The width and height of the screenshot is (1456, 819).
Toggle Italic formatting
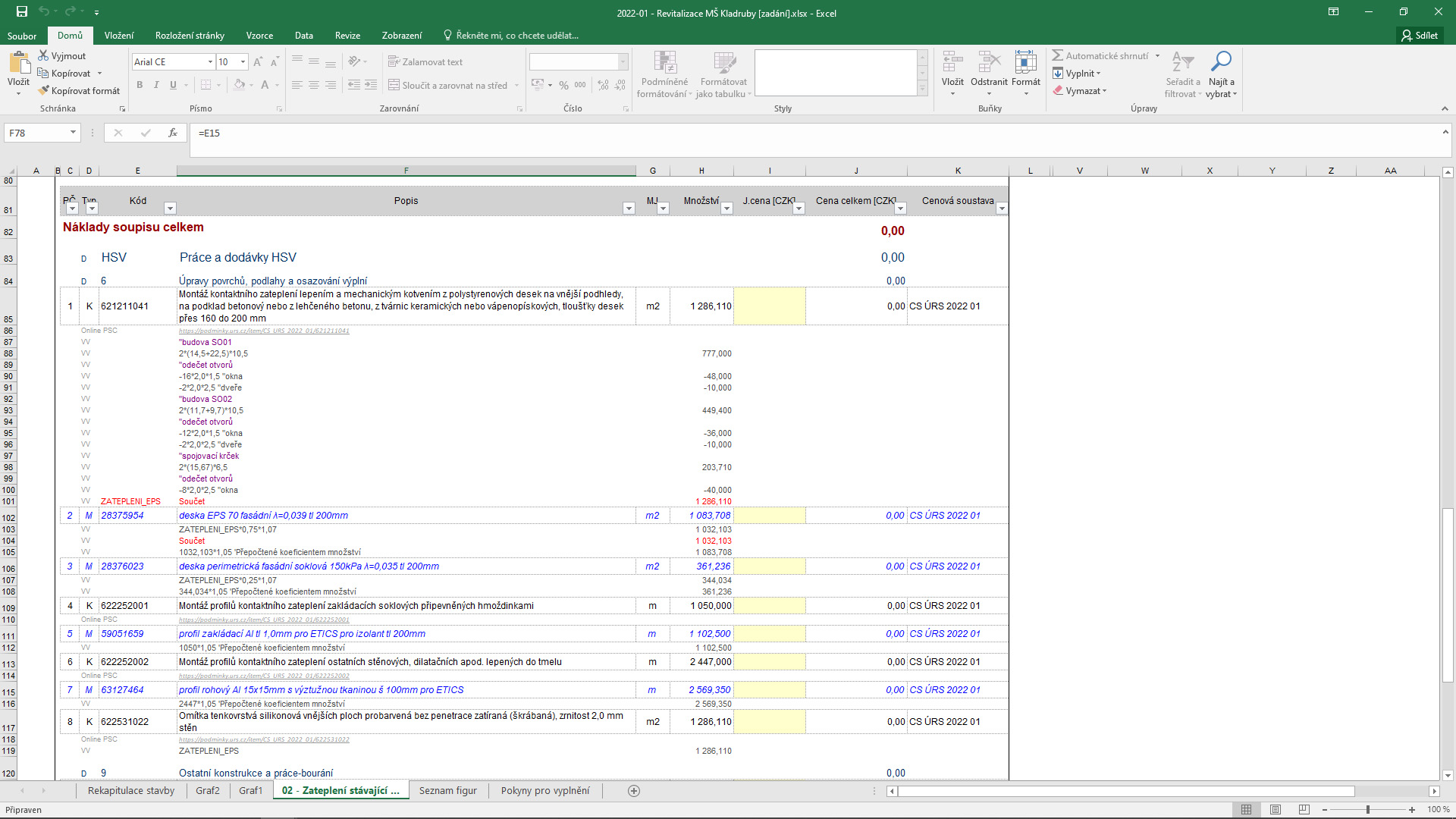(156, 85)
